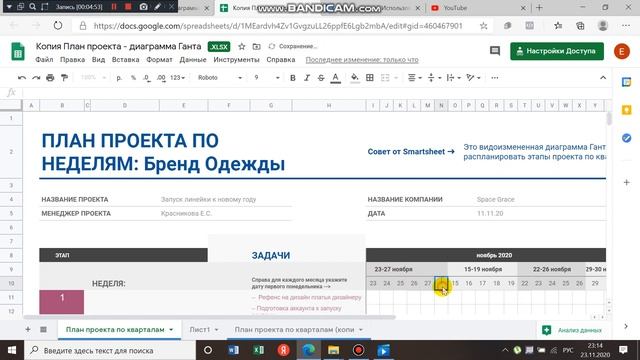Open vertical align dropdown
The image size is (640, 360).
coord(434,78)
